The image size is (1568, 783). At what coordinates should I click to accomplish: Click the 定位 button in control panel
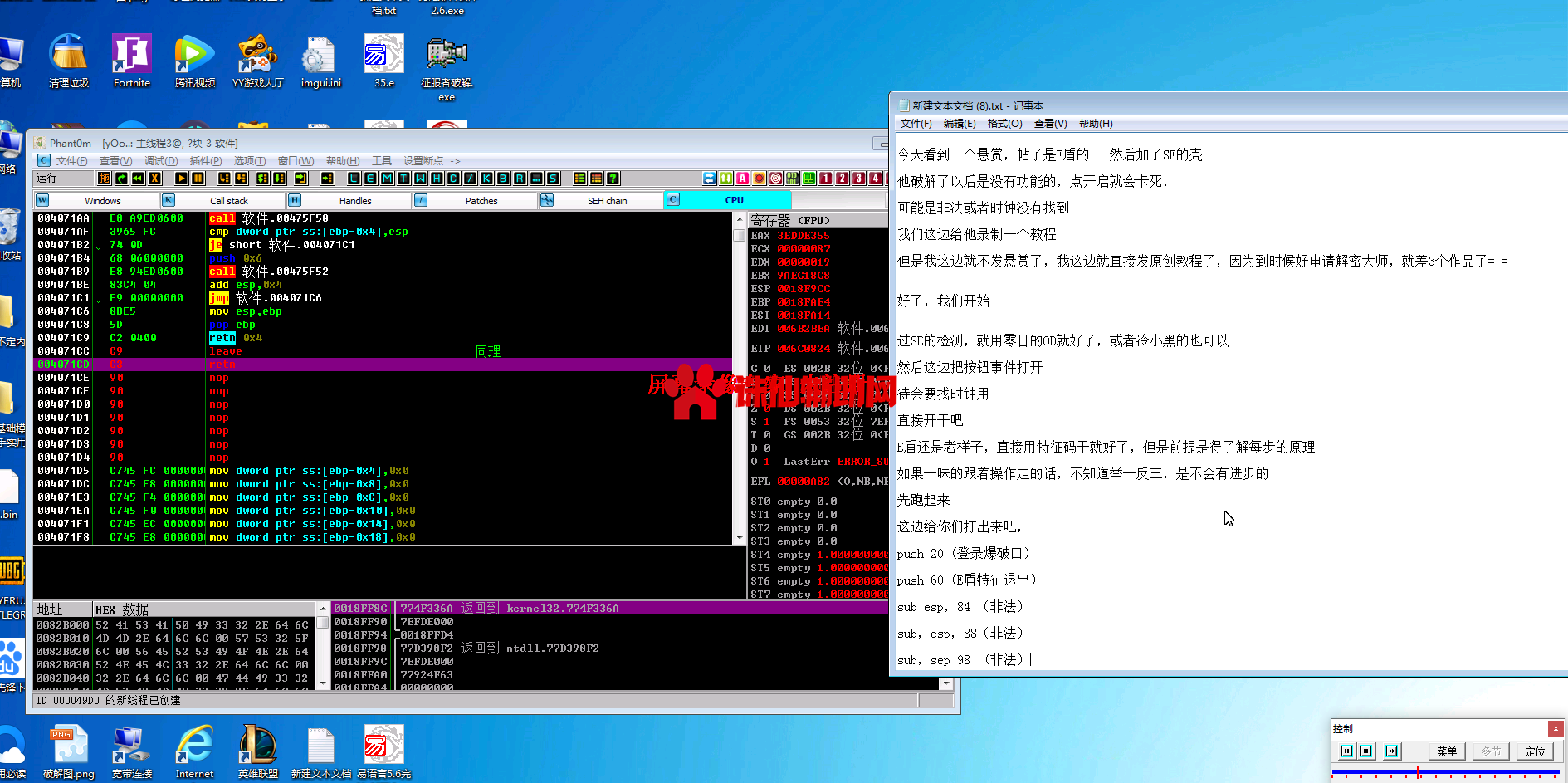tap(1535, 751)
